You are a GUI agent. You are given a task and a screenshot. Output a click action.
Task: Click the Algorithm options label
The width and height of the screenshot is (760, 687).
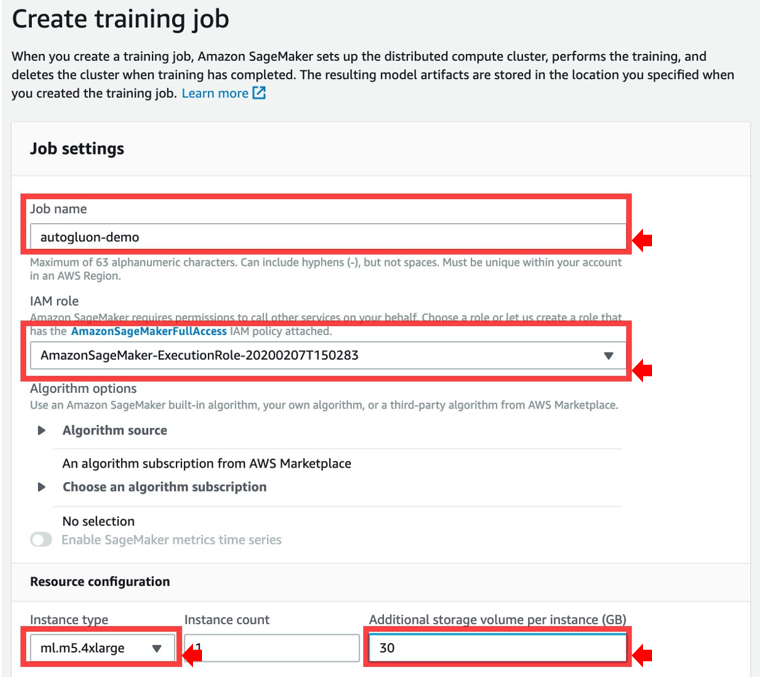click(x=83, y=388)
